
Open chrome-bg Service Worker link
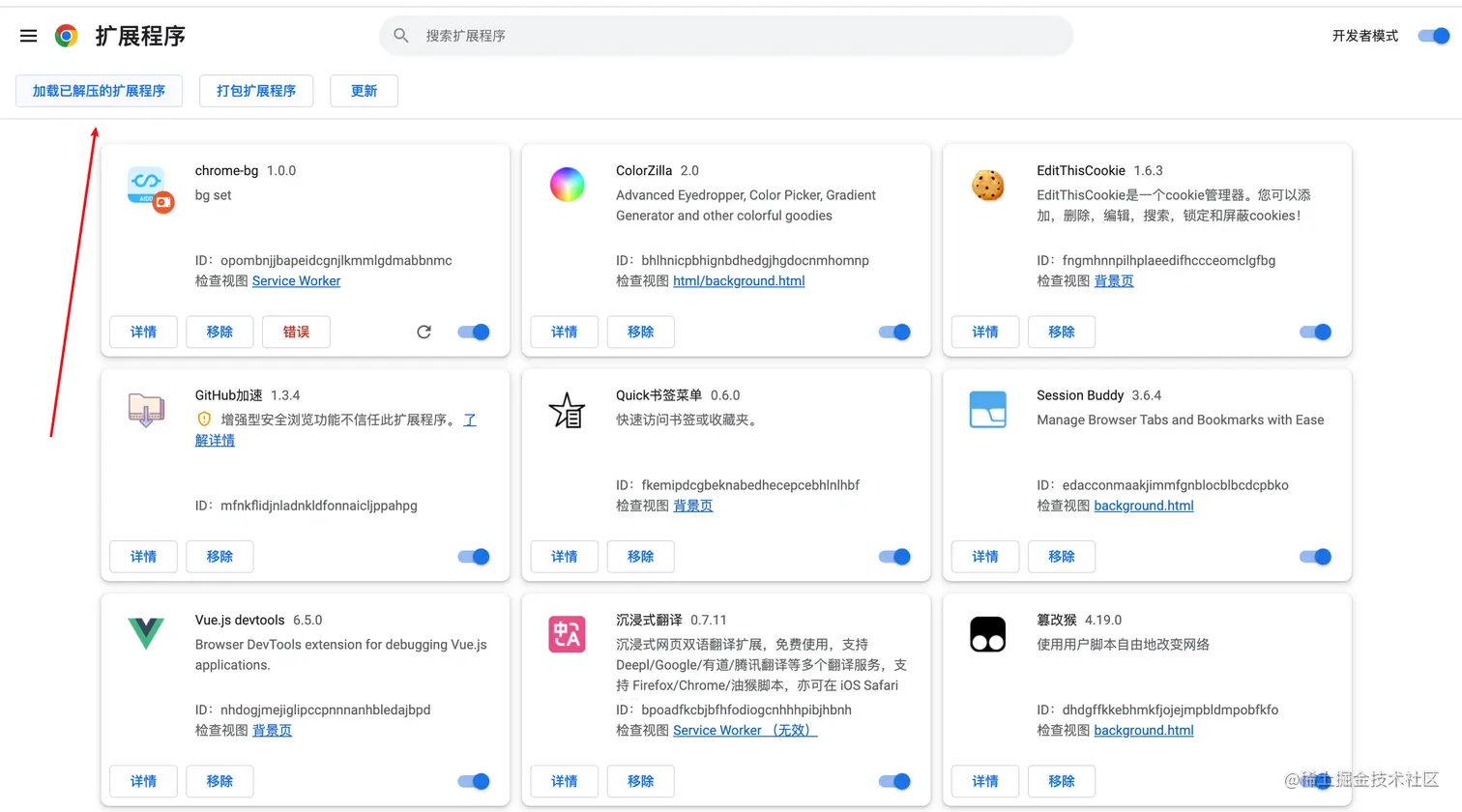coord(296,281)
